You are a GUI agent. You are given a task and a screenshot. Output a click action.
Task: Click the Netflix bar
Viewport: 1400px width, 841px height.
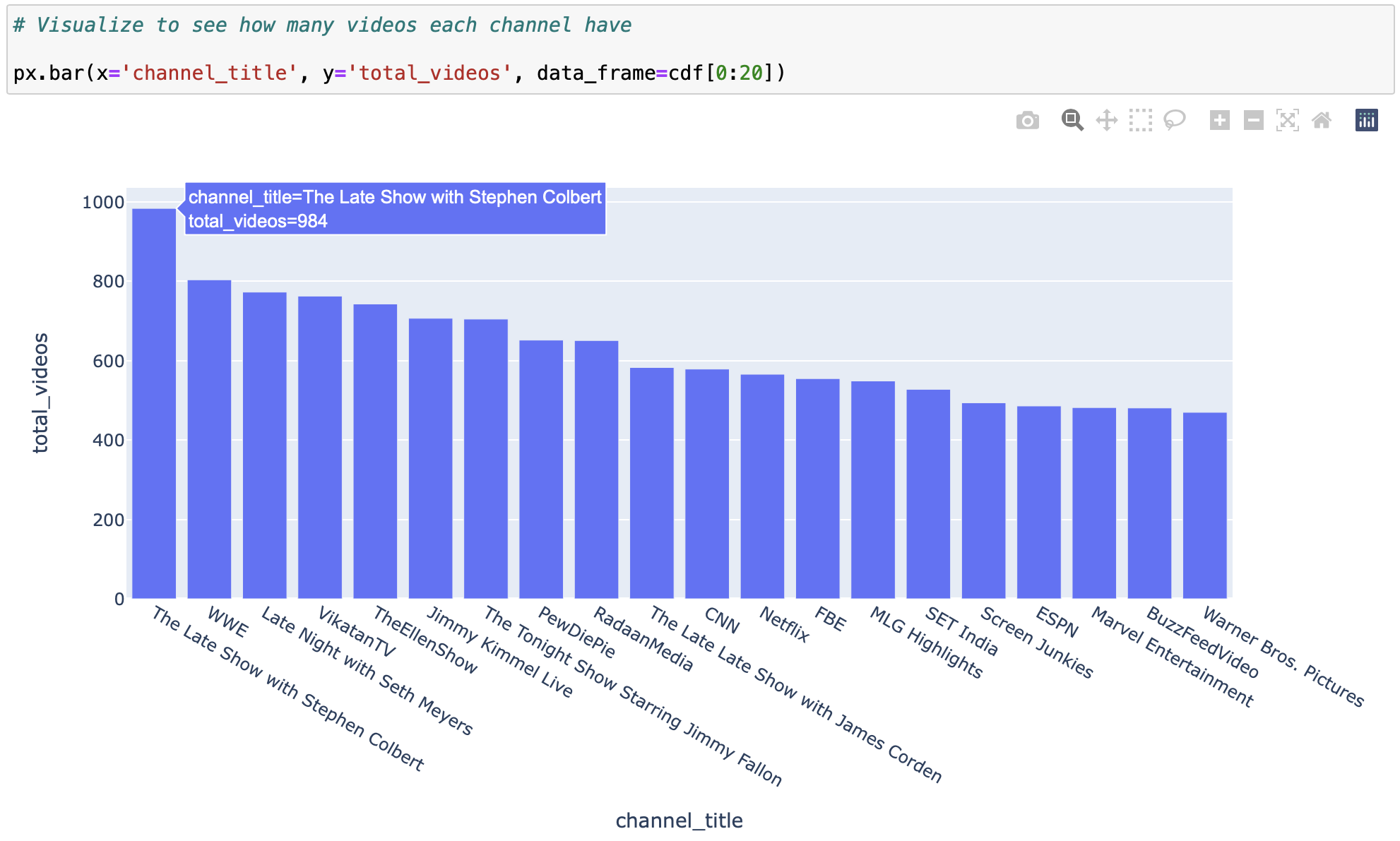(x=762, y=487)
